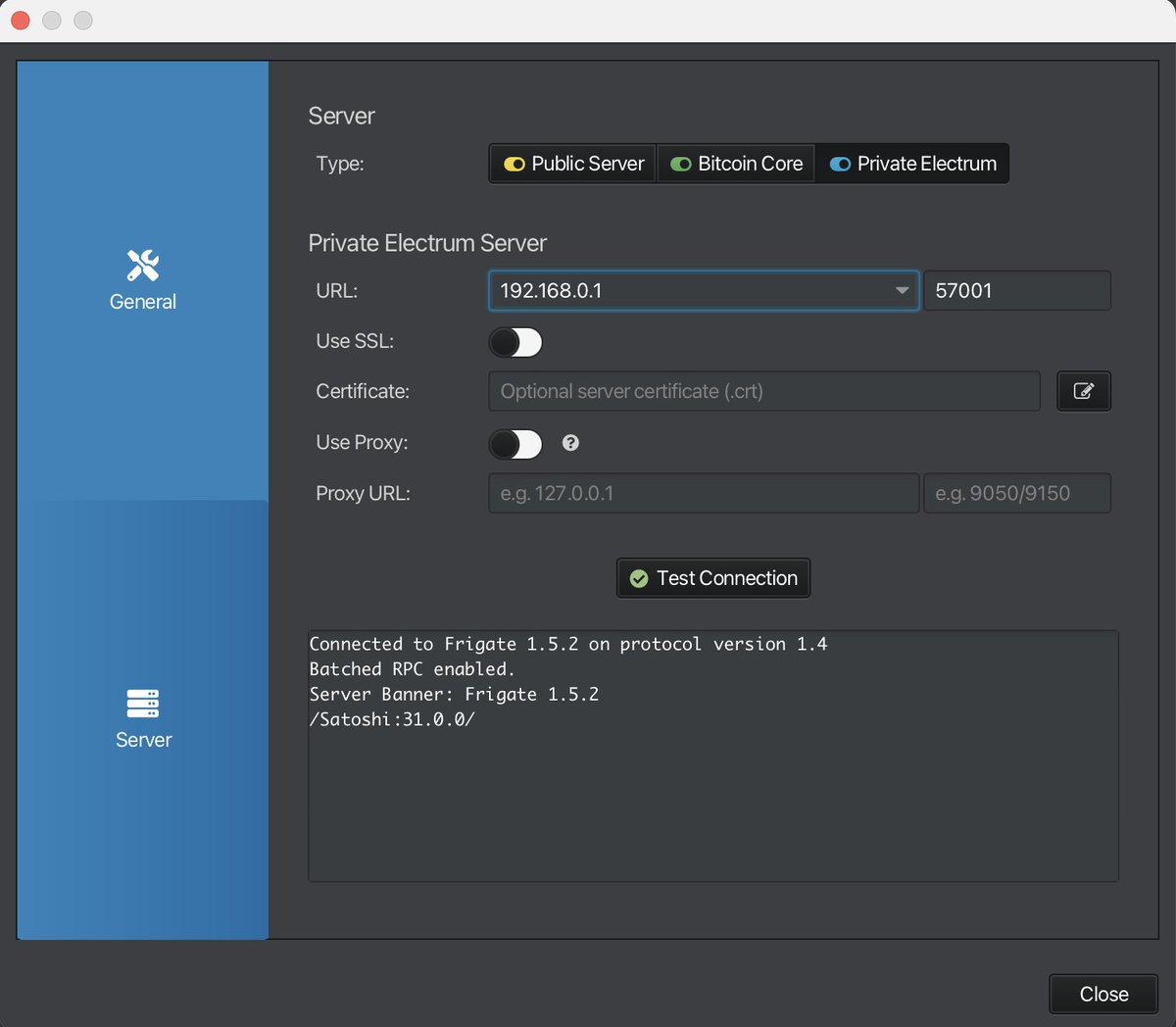Click the 'Use SSL:' label

(x=355, y=341)
